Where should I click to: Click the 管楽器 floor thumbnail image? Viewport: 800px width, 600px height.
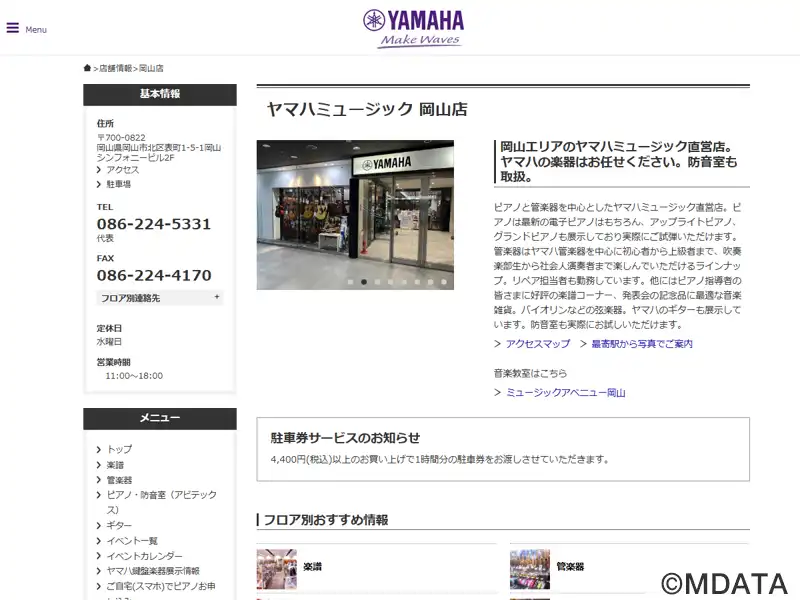529,567
